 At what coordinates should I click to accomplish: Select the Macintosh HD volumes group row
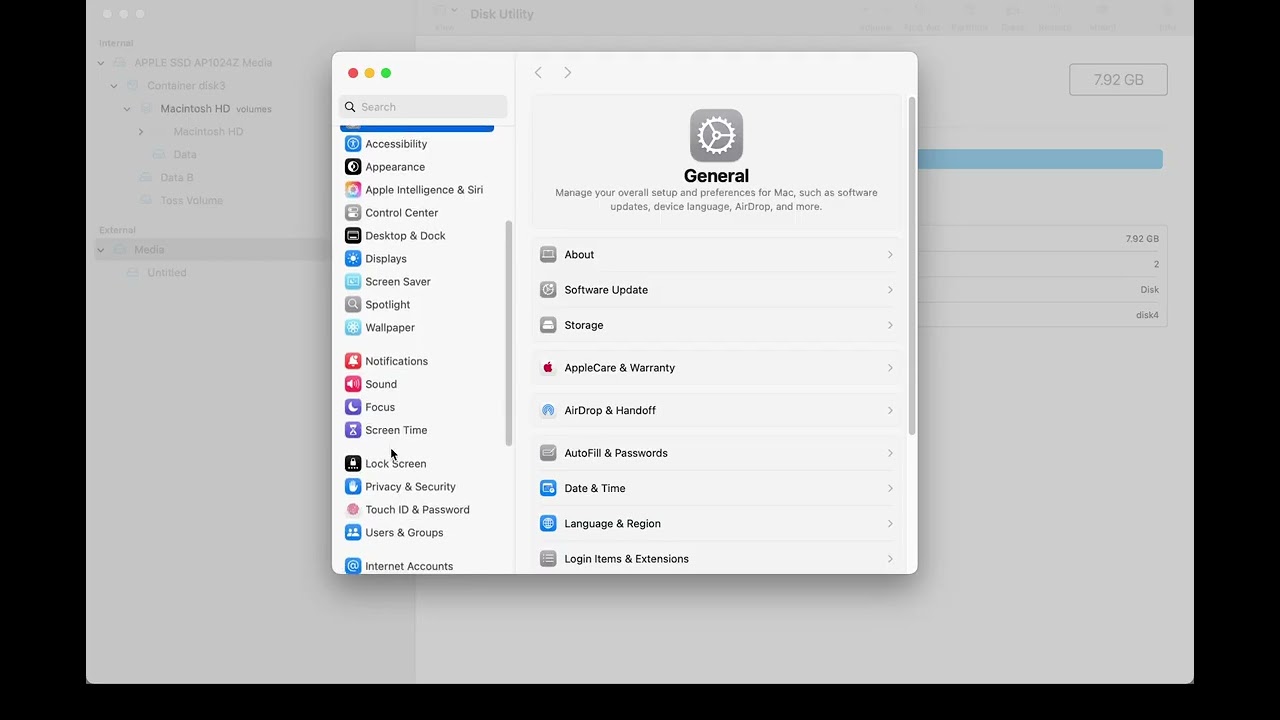[x=216, y=109]
